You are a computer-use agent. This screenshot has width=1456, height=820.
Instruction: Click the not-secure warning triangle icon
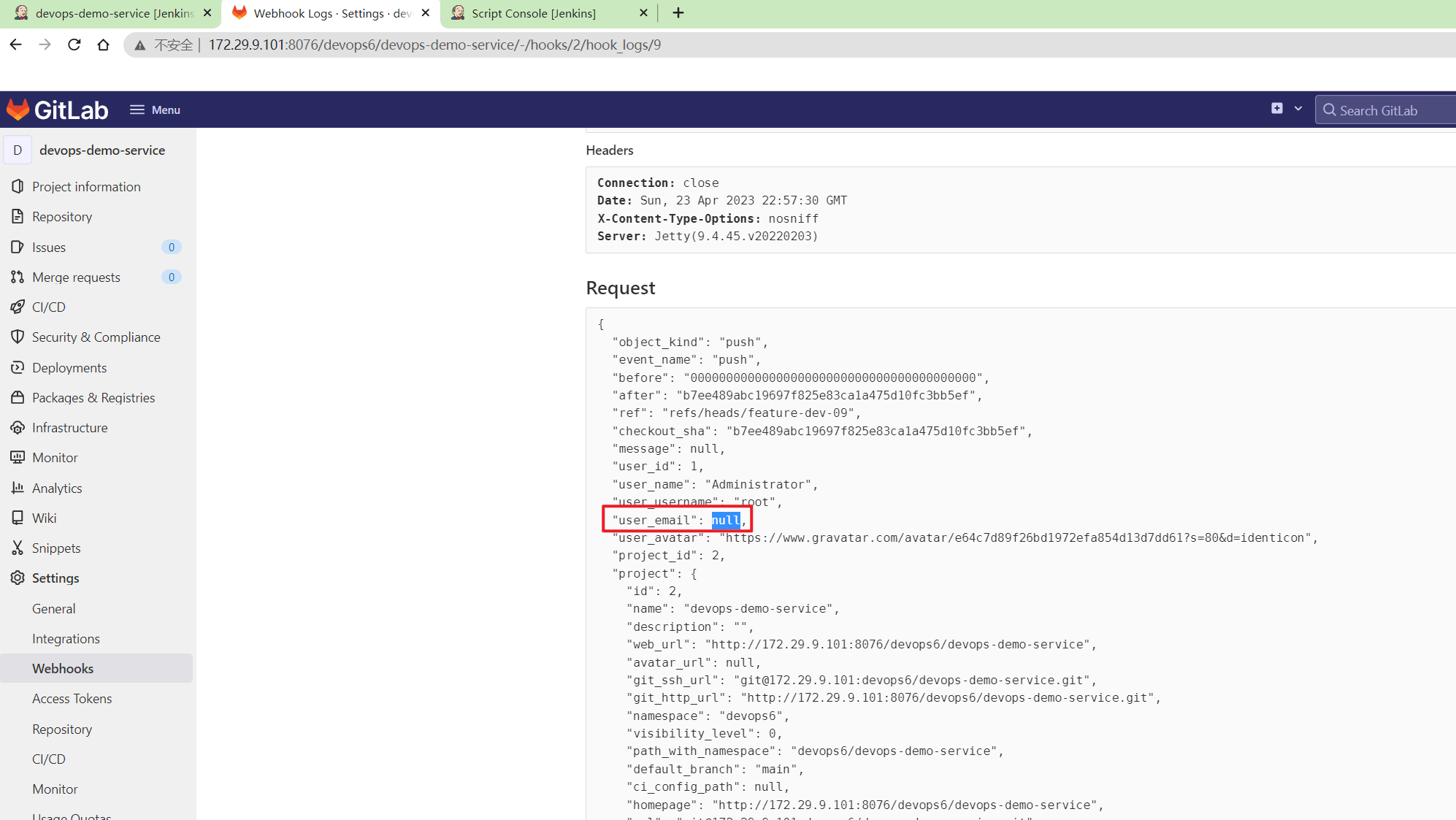(140, 45)
